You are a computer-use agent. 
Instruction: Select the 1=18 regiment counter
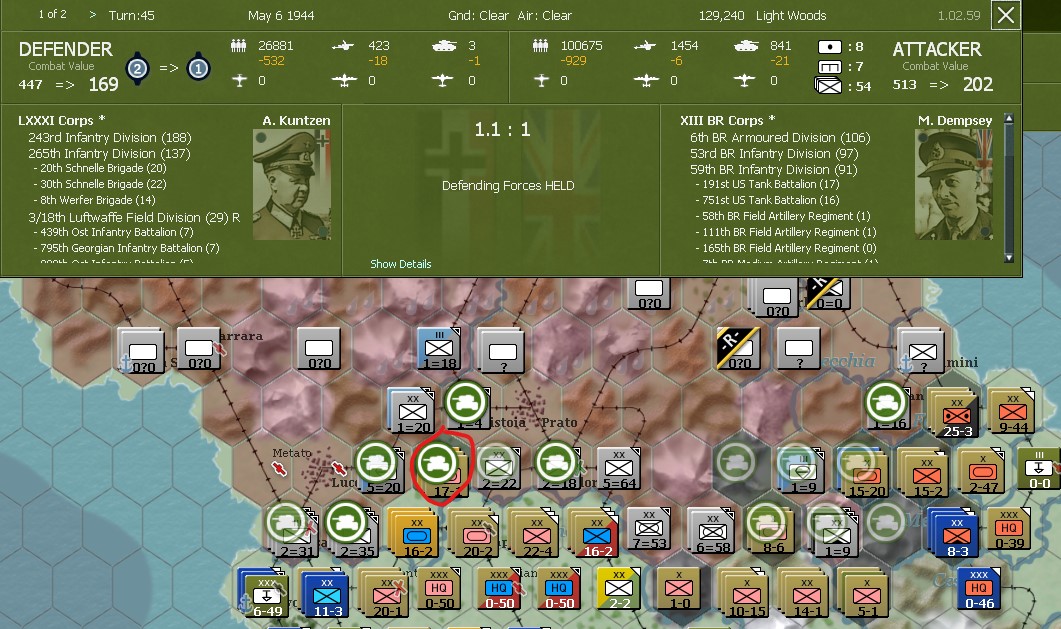(x=439, y=350)
